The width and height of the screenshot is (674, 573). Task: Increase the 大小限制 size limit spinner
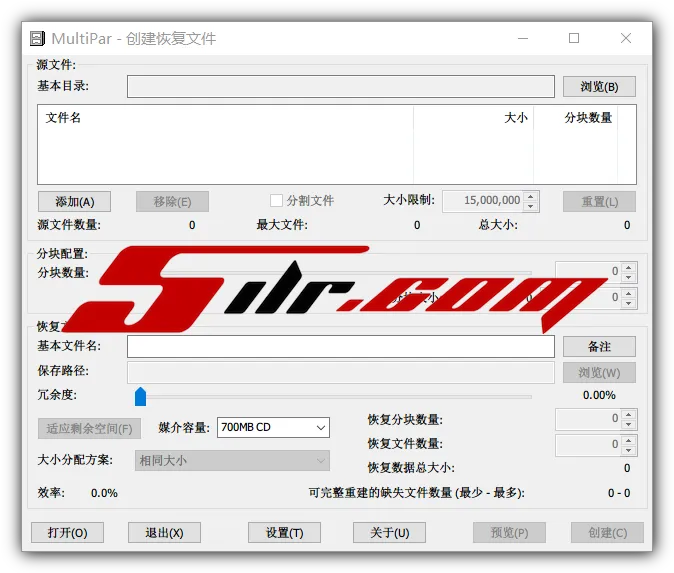530,196
